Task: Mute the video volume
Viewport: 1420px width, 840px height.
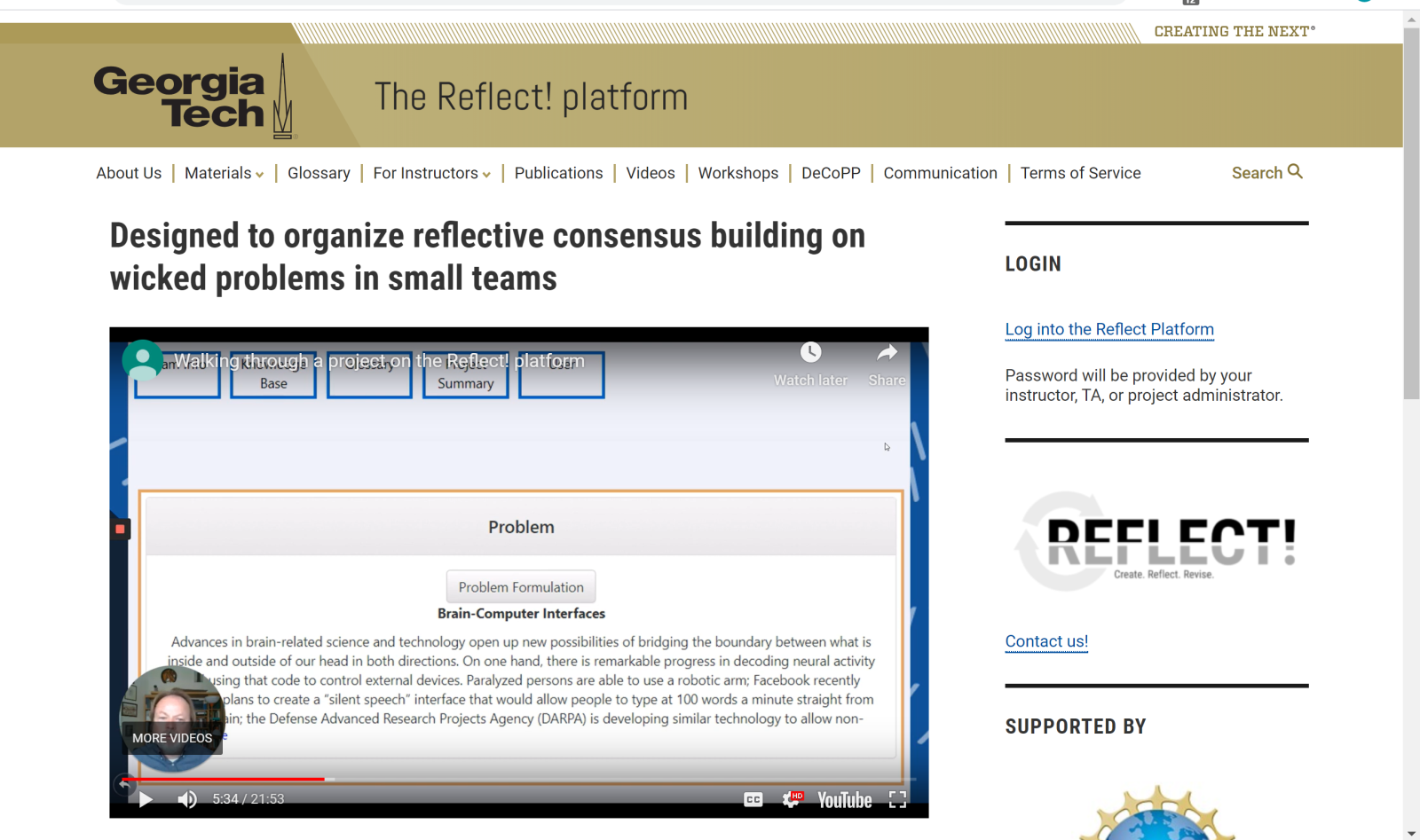Action: 187,799
